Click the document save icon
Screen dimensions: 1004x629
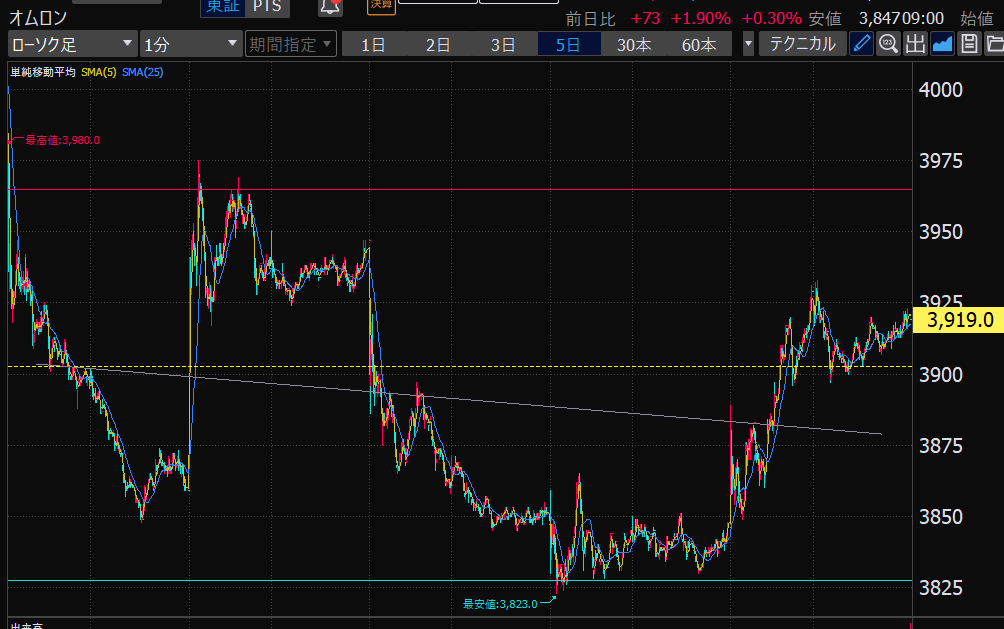(x=969, y=44)
